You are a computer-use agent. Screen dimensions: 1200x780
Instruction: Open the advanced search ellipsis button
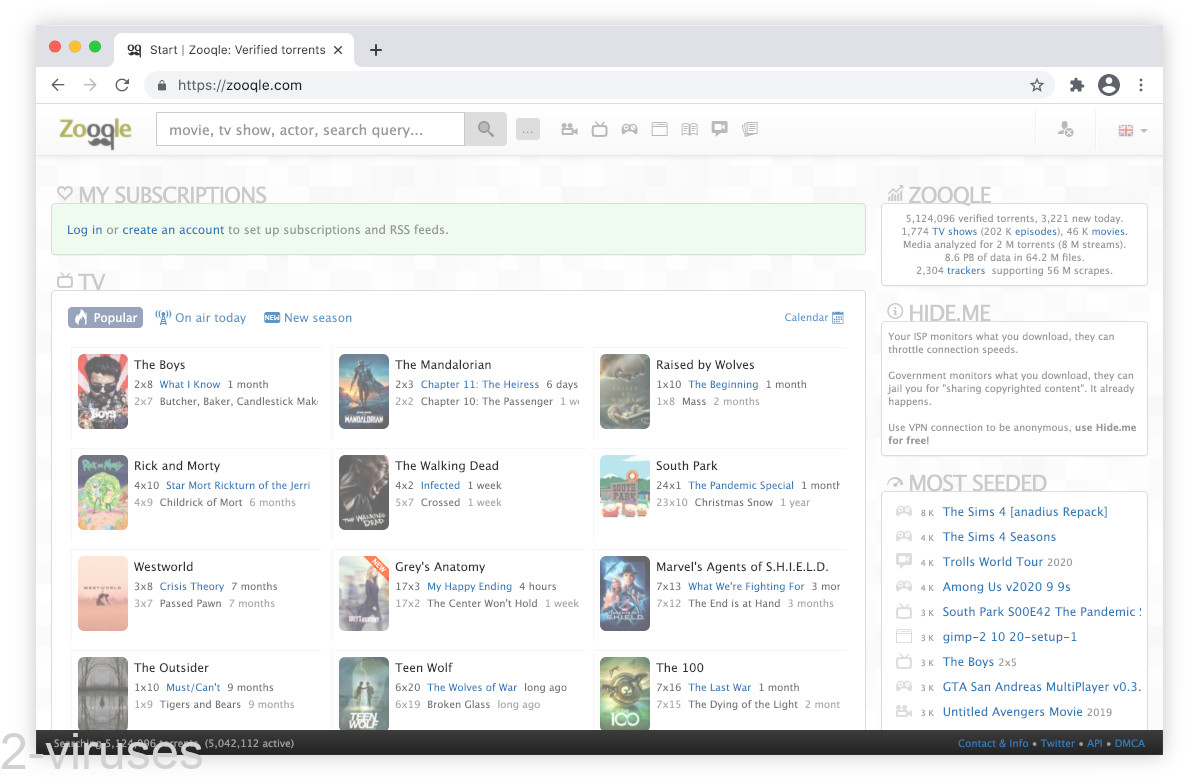click(528, 129)
